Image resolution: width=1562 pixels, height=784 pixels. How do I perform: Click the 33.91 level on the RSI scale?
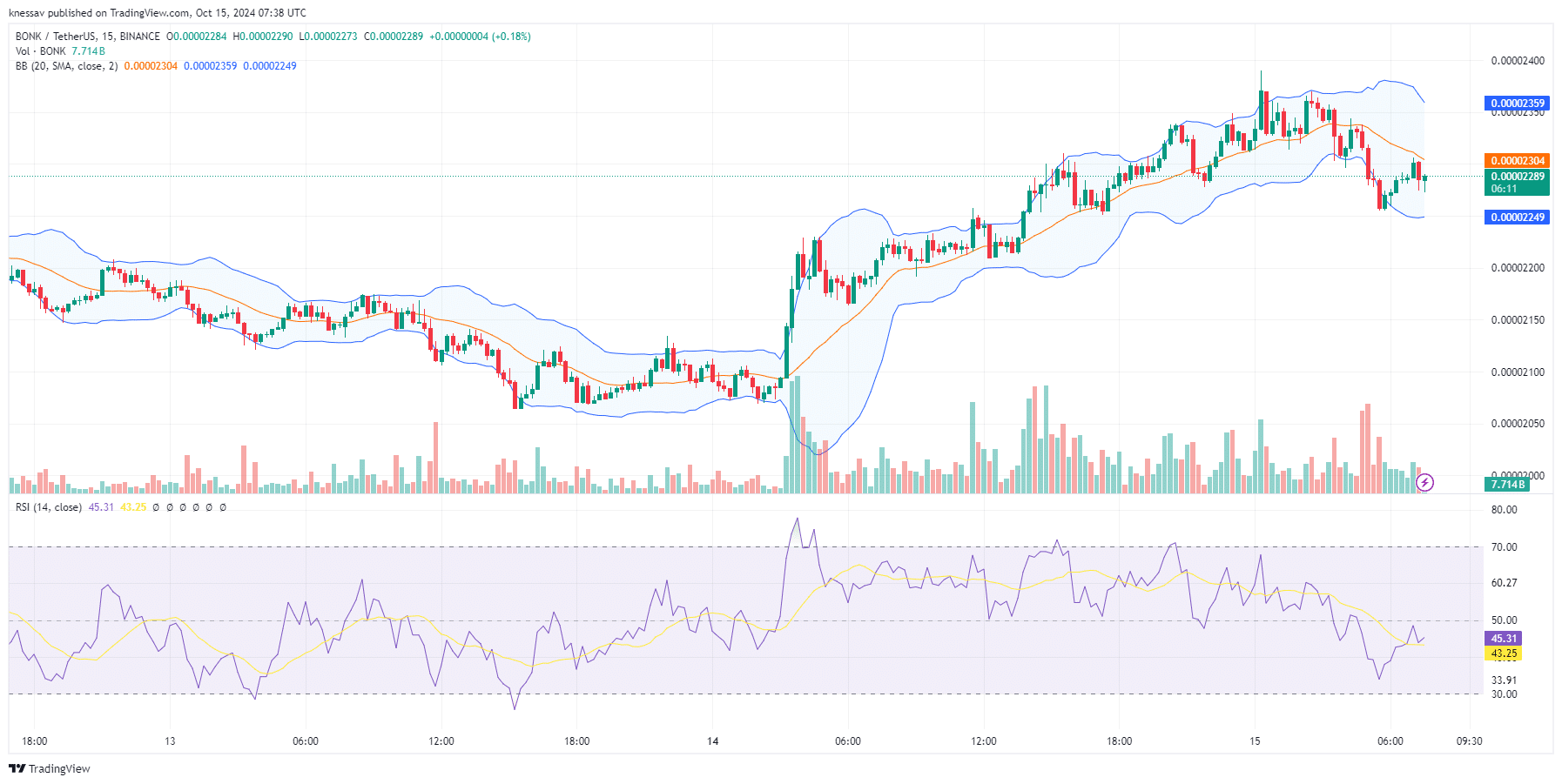coord(1504,680)
